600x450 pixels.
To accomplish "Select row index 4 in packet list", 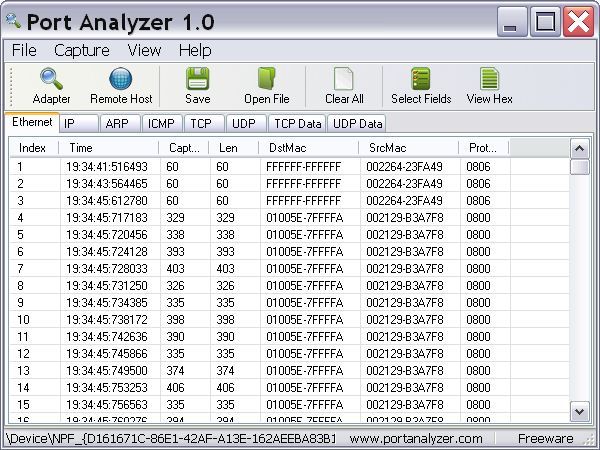I will click(289, 218).
